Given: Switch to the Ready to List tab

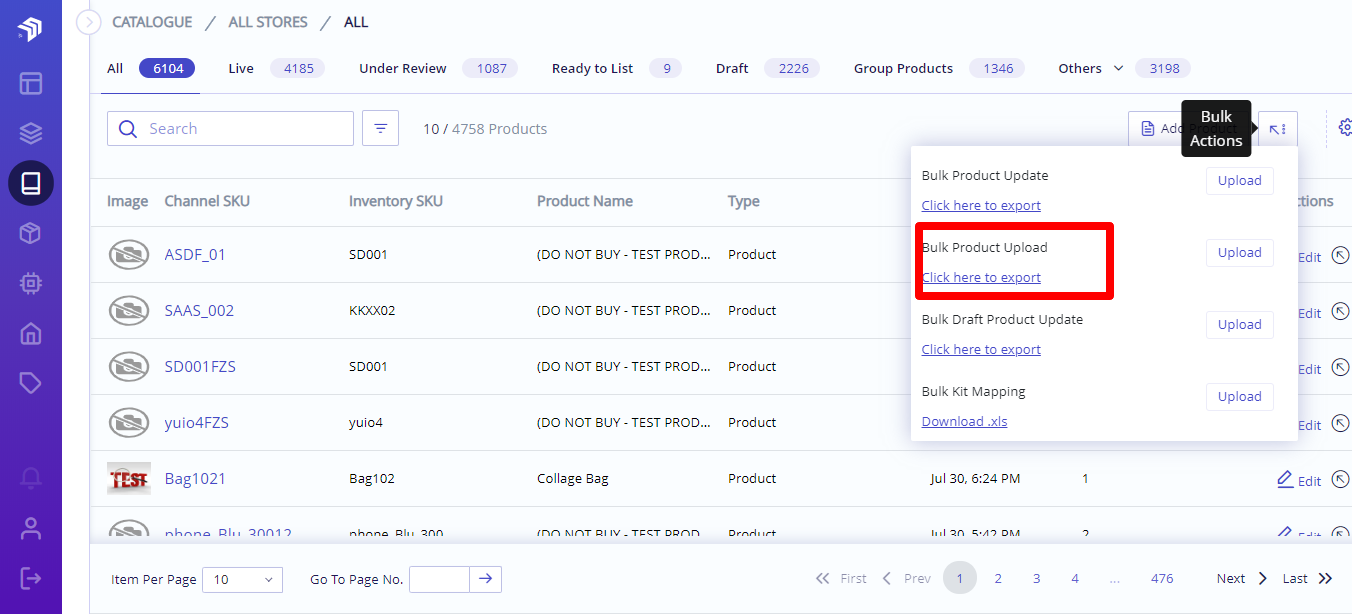Looking at the screenshot, I should (616, 68).
